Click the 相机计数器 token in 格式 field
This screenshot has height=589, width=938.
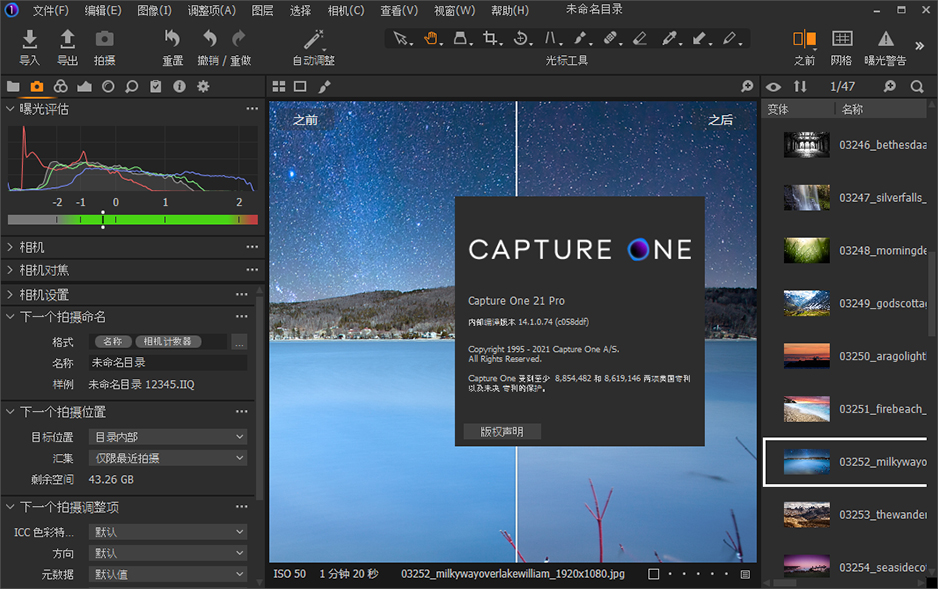pyautogui.click(x=168, y=342)
